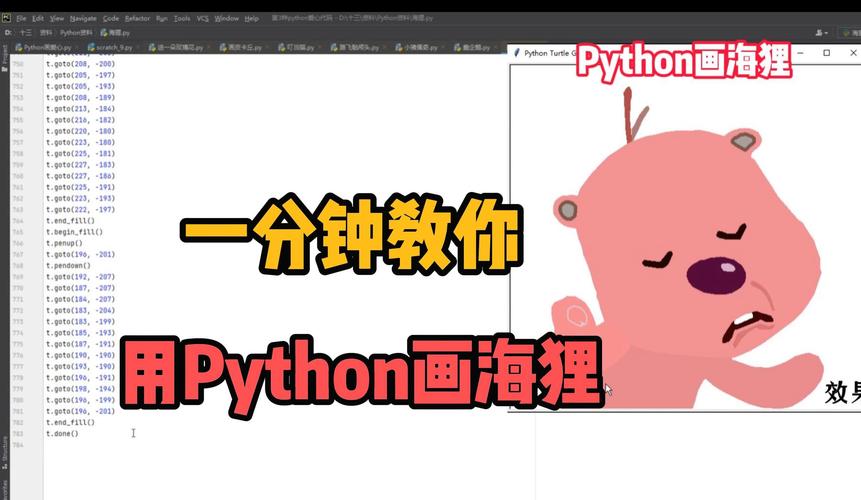Open the View menu
Image resolution: width=861 pixels, height=500 pixels.
tap(57, 18)
